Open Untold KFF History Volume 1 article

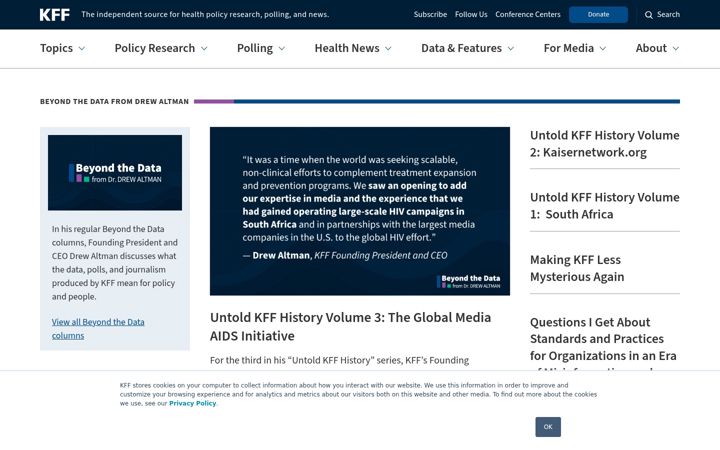pos(604,206)
